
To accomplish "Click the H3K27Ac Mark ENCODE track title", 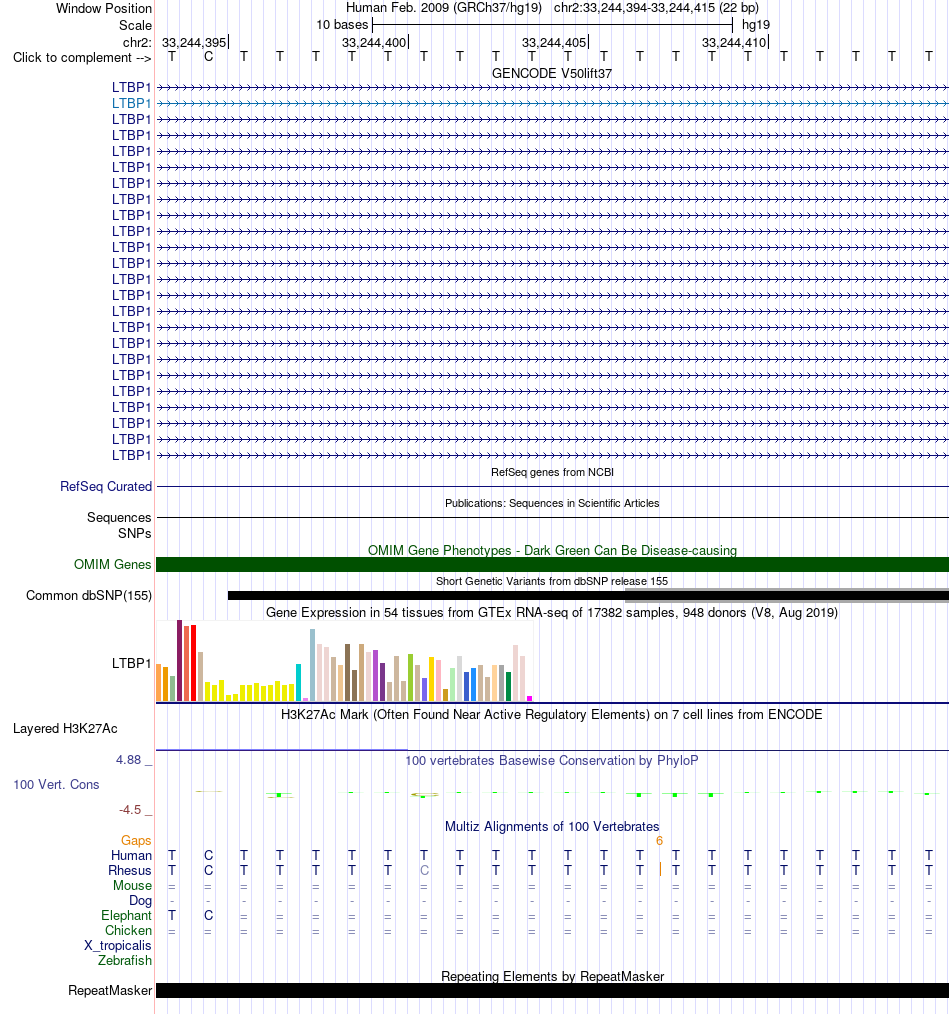I will pyautogui.click(x=552, y=715).
